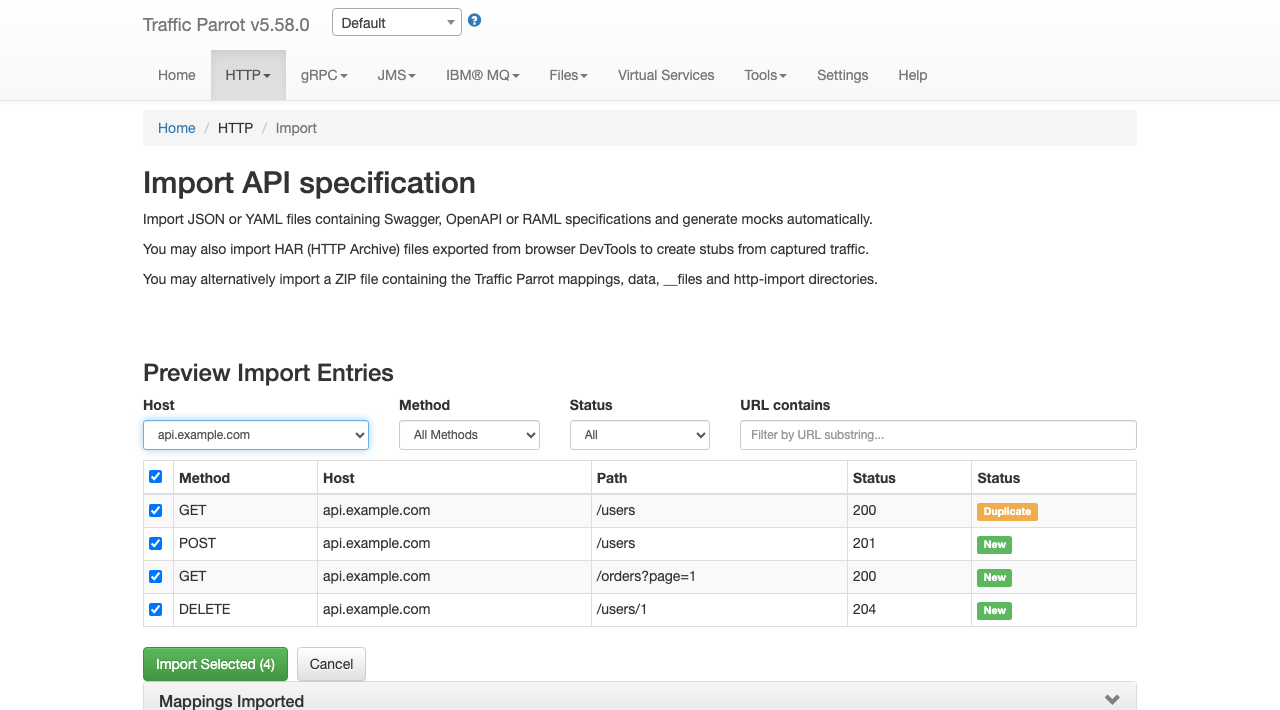Open the Default scenario dropdown
This screenshot has width=1280, height=710.
click(x=397, y=22)
